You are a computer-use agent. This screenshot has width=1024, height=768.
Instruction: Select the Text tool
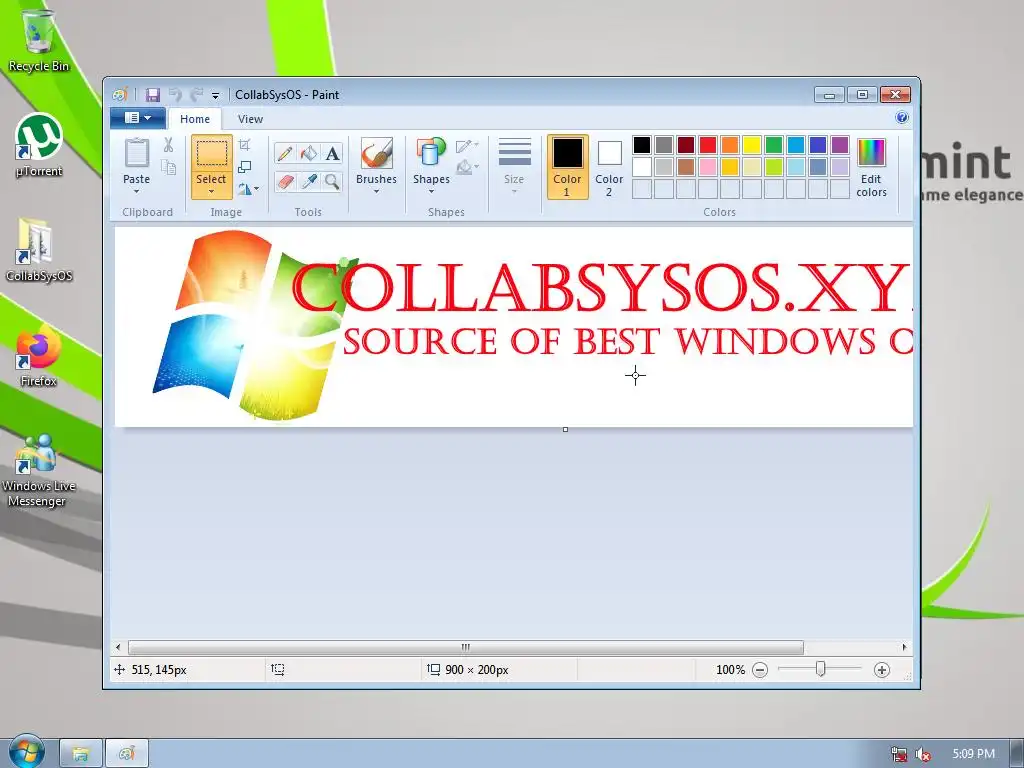click(332, 154)
